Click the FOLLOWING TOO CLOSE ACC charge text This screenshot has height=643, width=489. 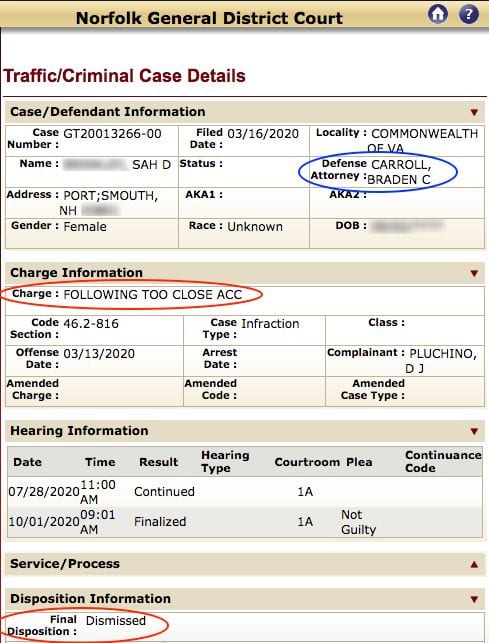tap(153, 294)
